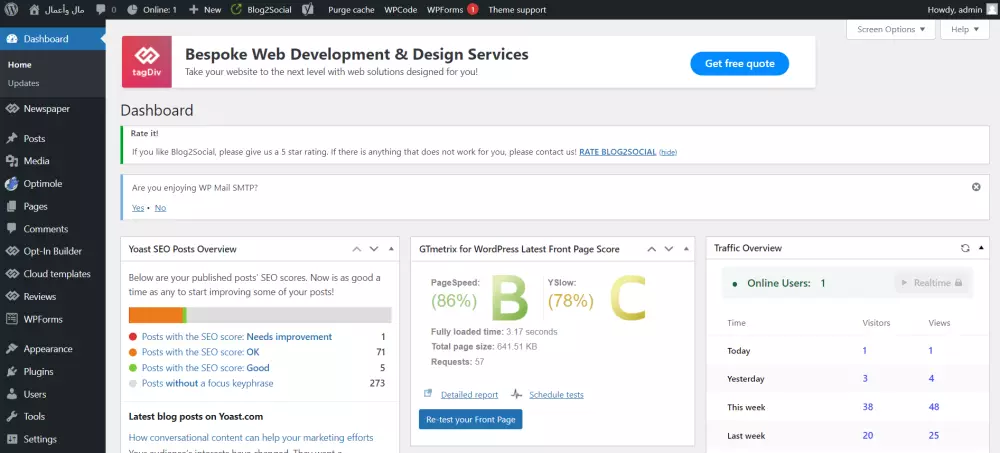
Task: Click the Blog2Social admin bar item
Action: pyautogui.click(x=260, y=9)
